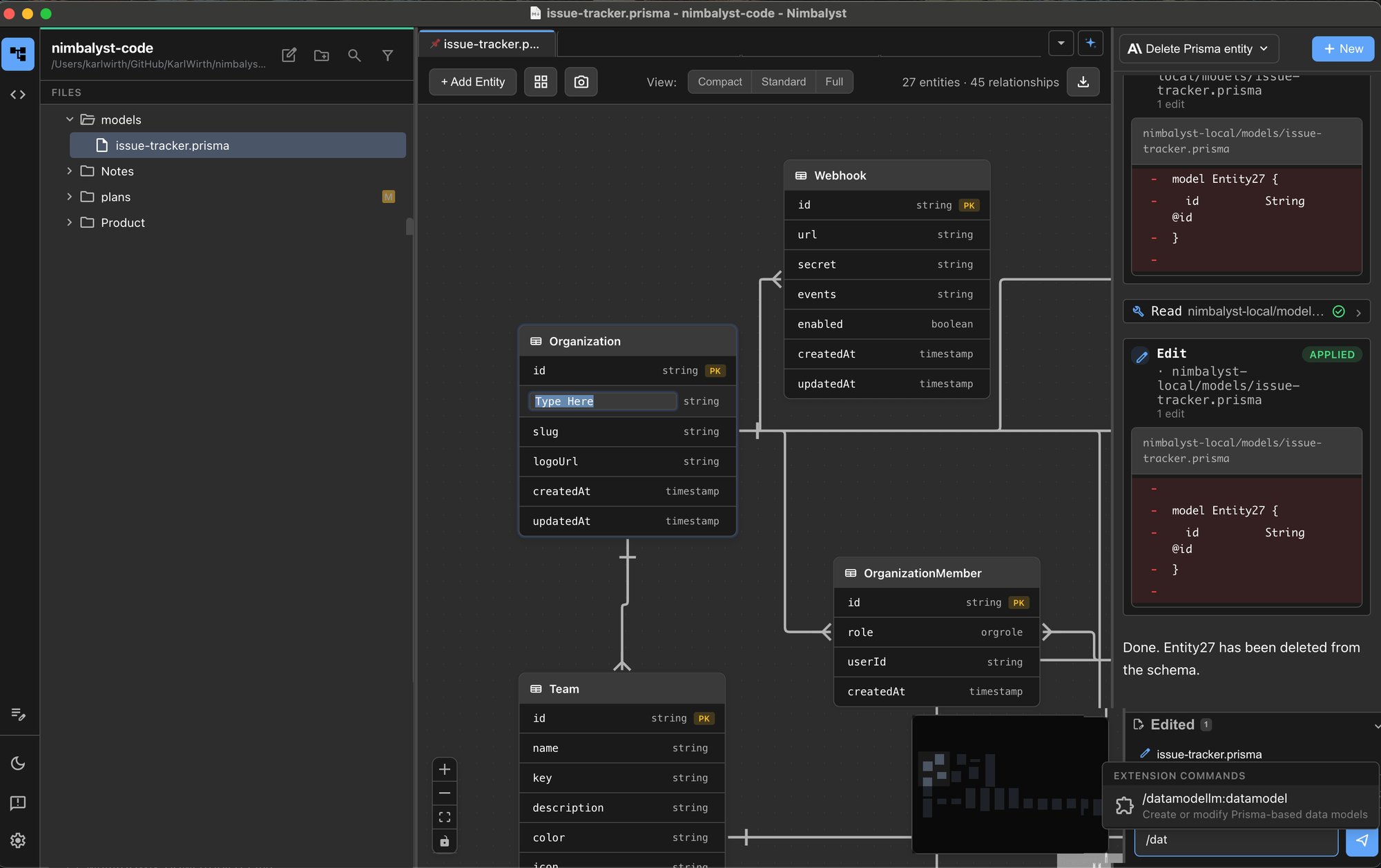Enable Compact view mode
The image size is (1381, 868).
coord(719,81)
